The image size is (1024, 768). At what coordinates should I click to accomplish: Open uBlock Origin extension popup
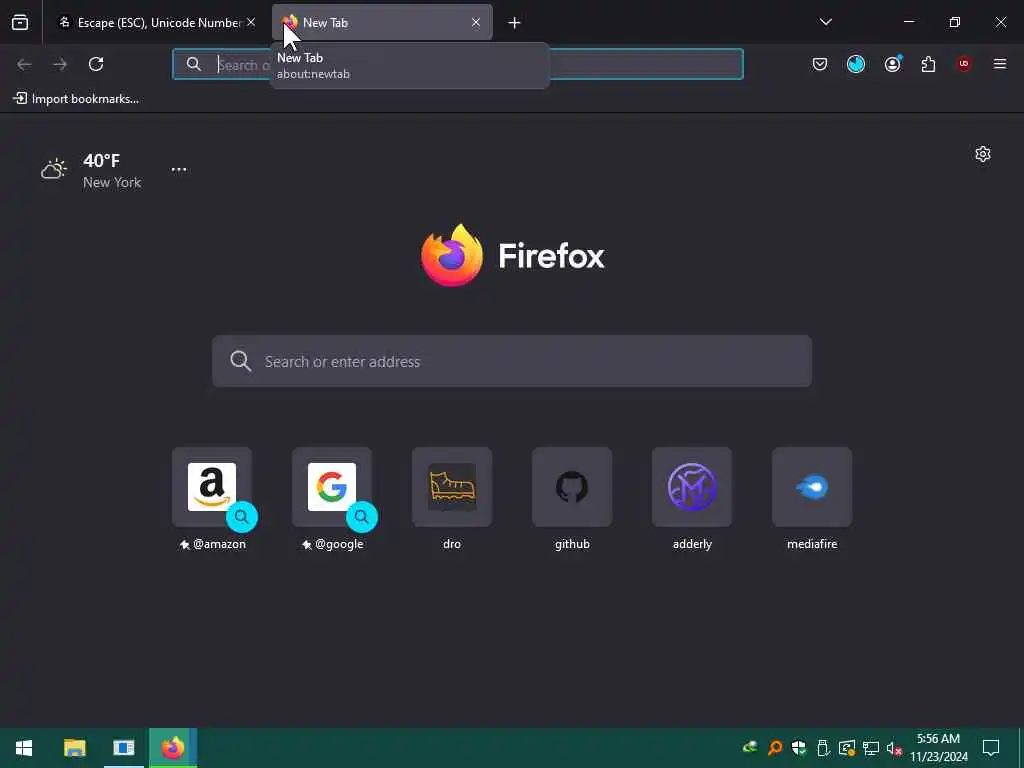(964, 64)
